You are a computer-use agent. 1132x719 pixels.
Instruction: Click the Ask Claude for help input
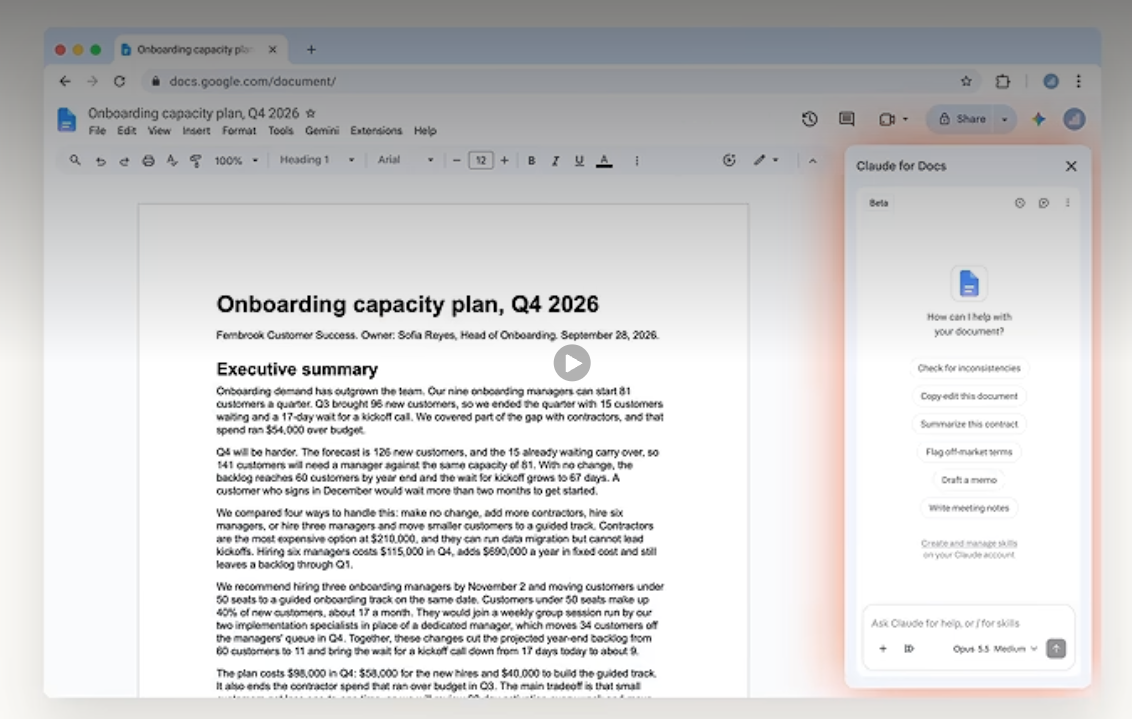[967, 623]
